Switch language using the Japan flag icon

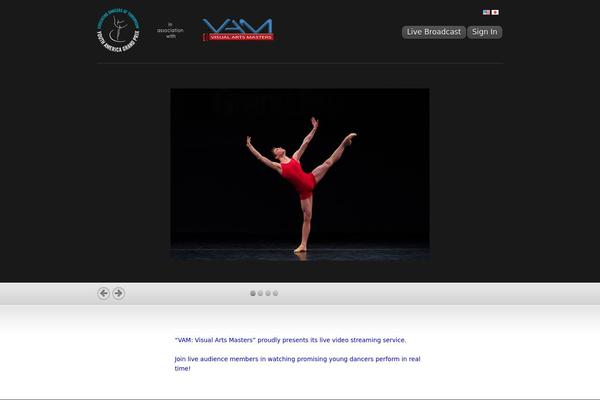[495, 12]
